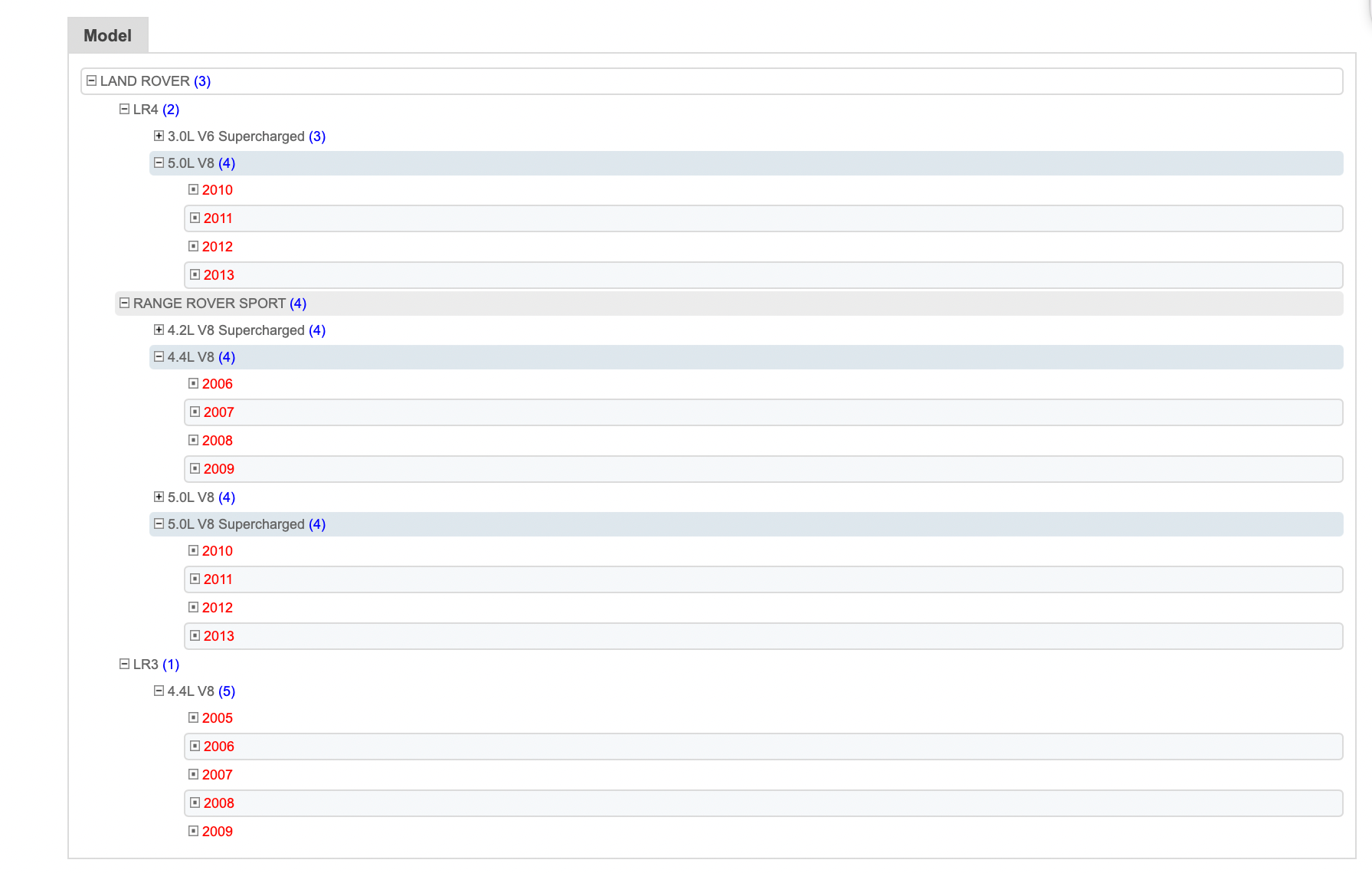Image resolution: width=1372 pixels, height=873 pixels.
Task: Expand the 4.2L V8 Supercharged node
Action: point(159,330)
